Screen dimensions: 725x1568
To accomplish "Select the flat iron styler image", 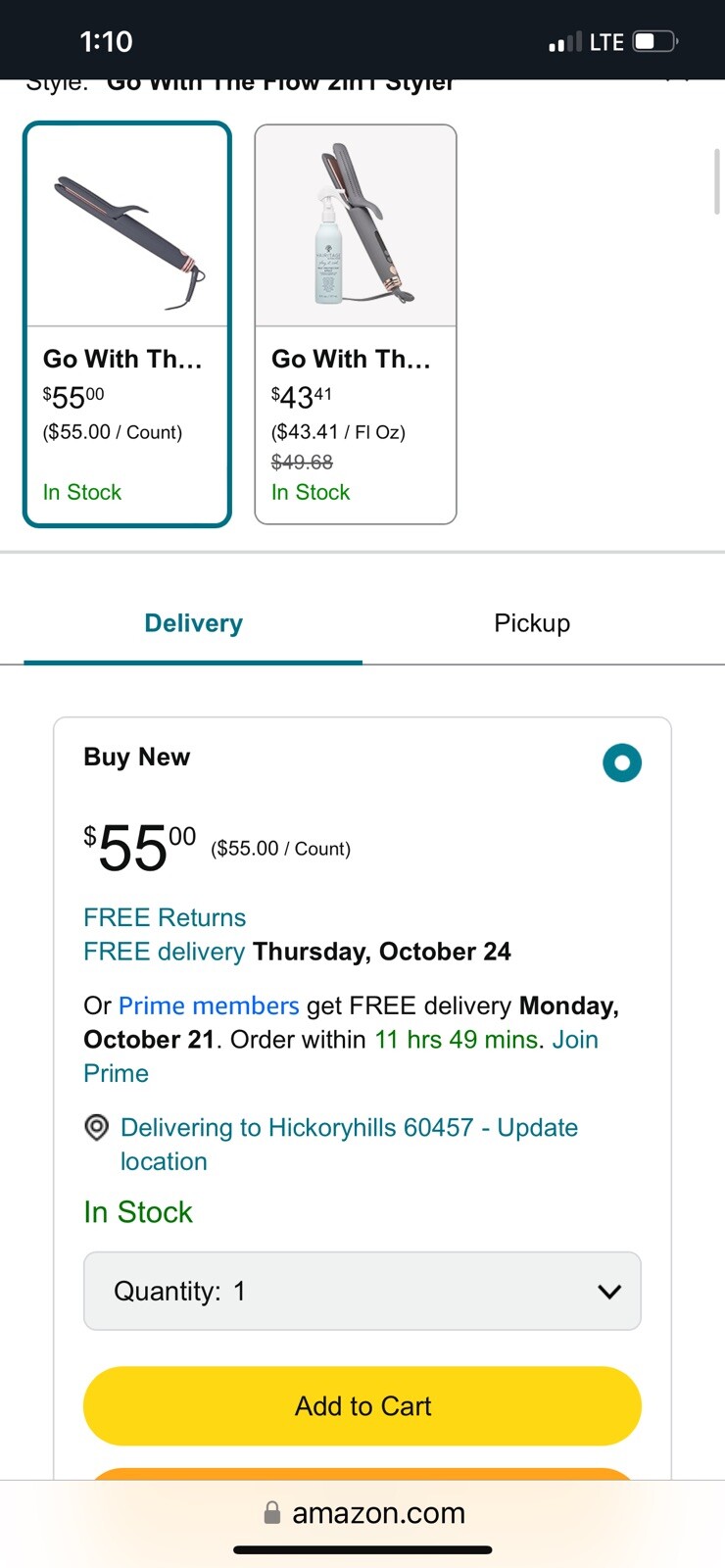I will pos(127,226).
